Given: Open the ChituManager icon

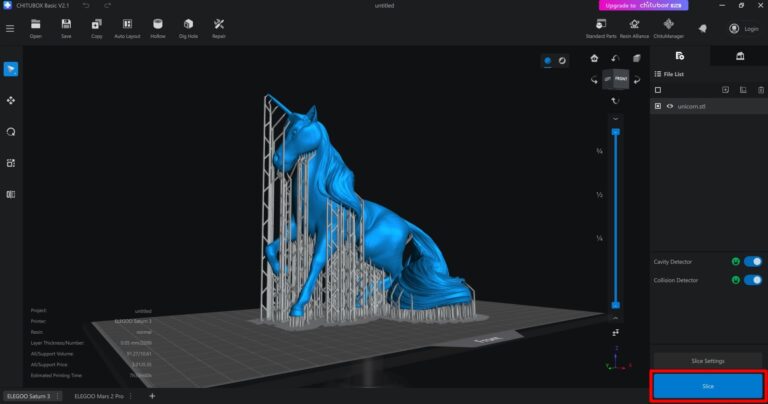Looking at the screenshot, I should 669,27.
